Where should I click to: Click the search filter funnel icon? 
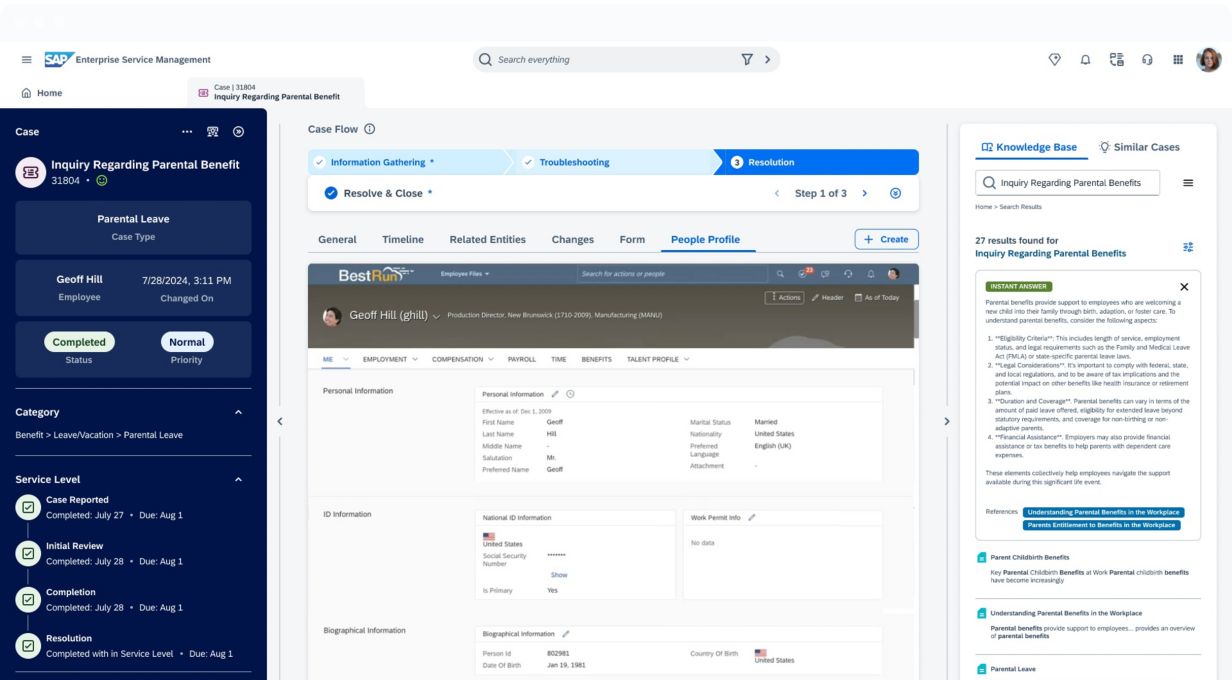pos(746,60)
